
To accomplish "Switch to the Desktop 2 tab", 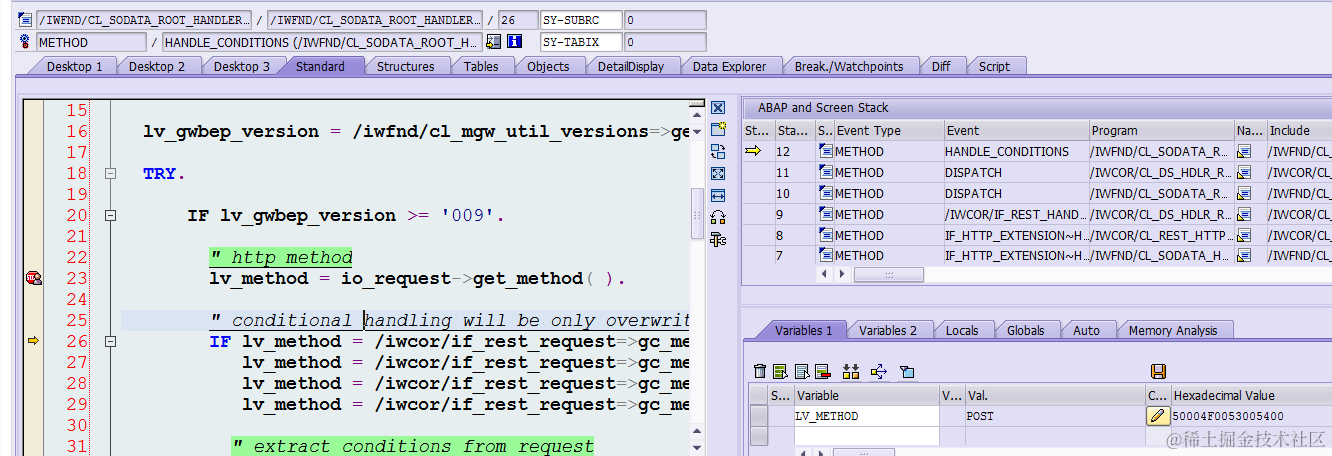I will [157, 66].
